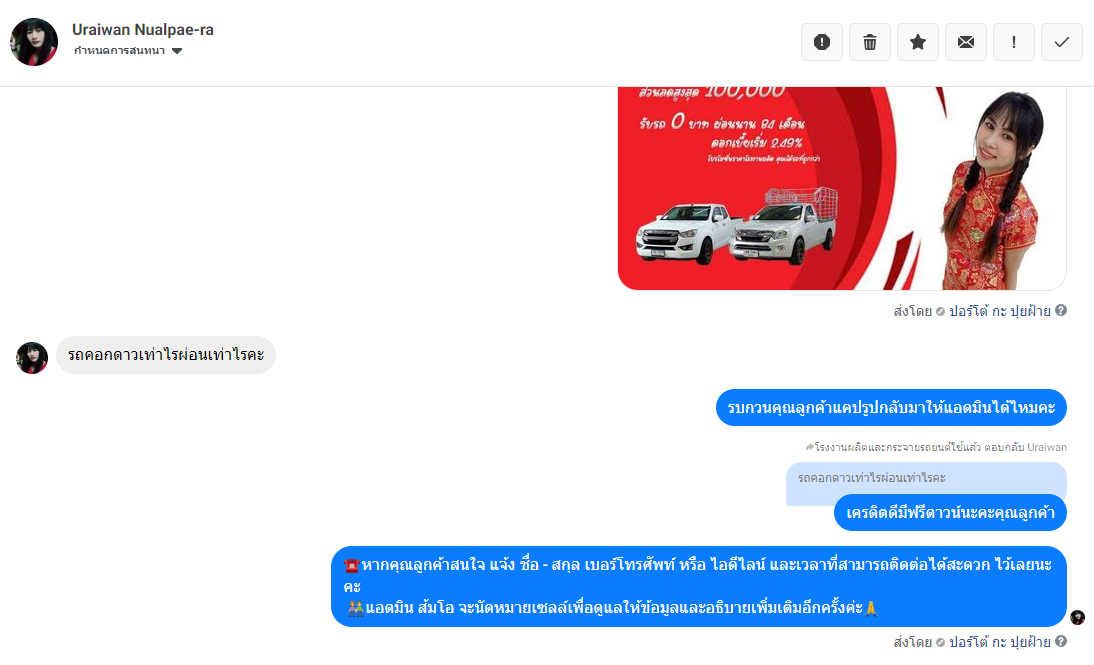The width and height of the screenshot is (1094, 665).
Task: Mark as unread with the envelope icon
Action: [966, 43]
